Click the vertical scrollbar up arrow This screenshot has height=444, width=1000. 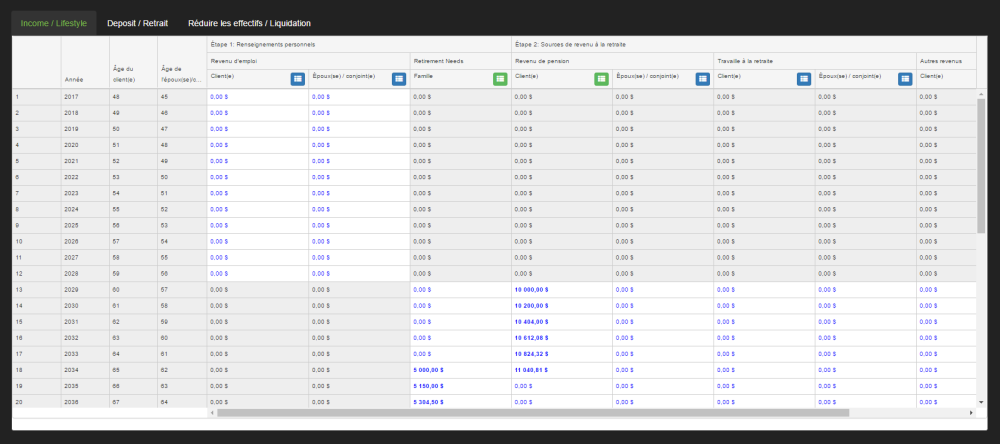(981, 94)
